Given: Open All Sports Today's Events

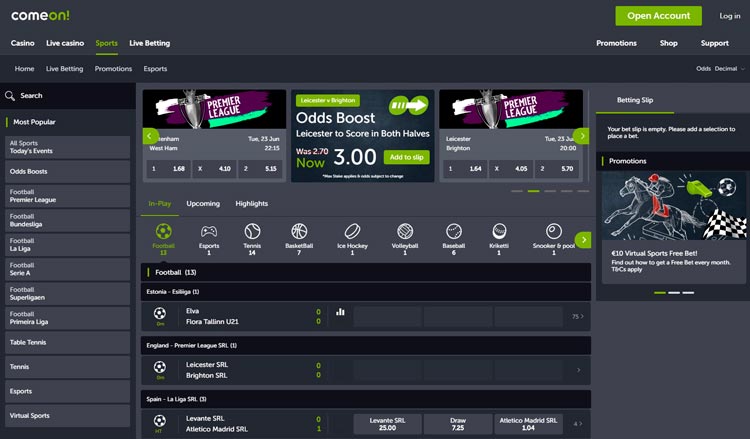Looking at the screenshot, I should [x=67, y=147].
